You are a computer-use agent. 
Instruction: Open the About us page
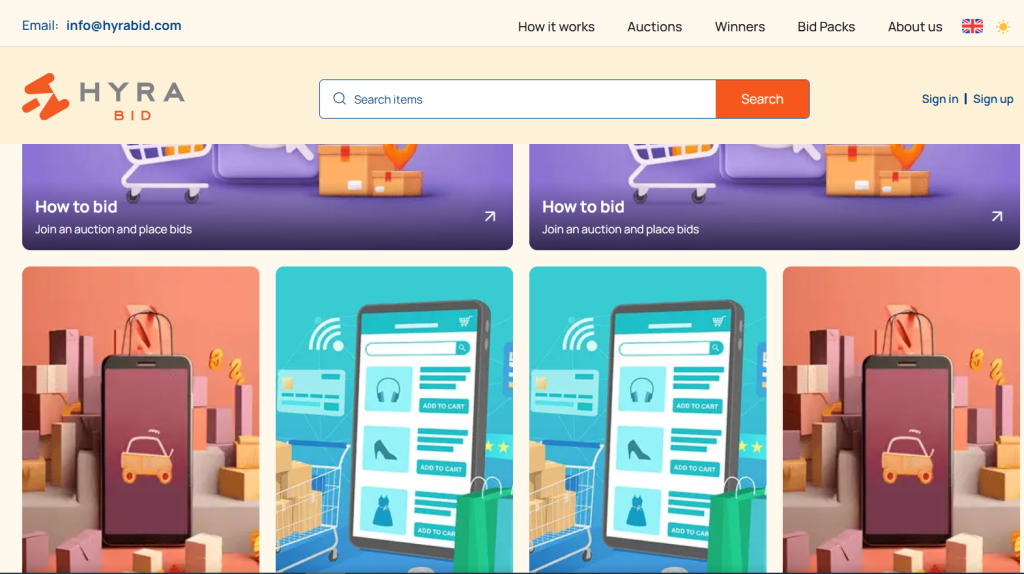[914, 27]
